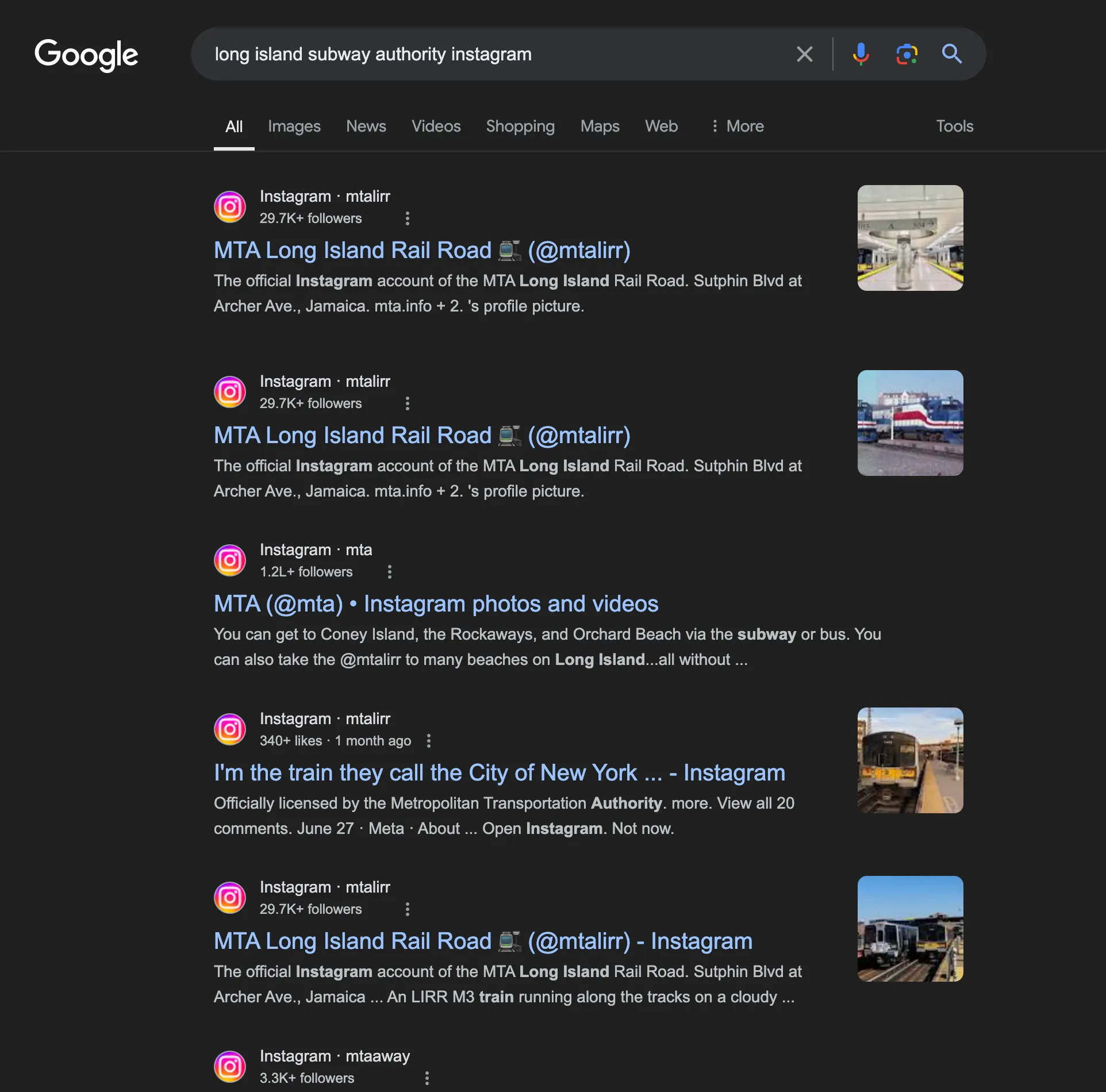The image size is (1106, 1092).
Task: Switch to the News tab
Action: click(366, 126)
